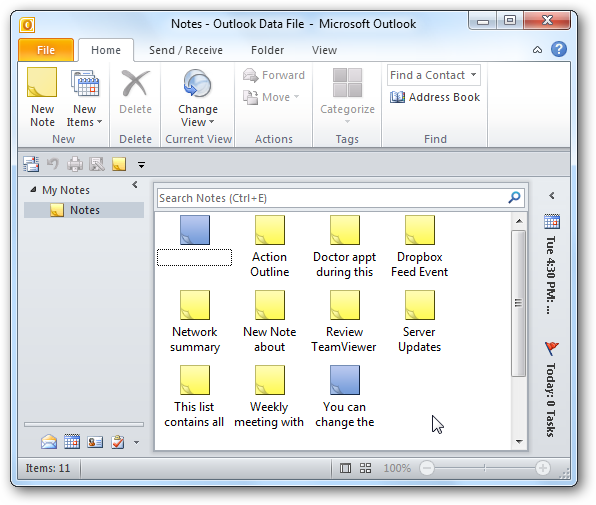Viewport: 596px width, 505px height.
Task: Switch to Reading view in status bar
Action: [365, 468]
